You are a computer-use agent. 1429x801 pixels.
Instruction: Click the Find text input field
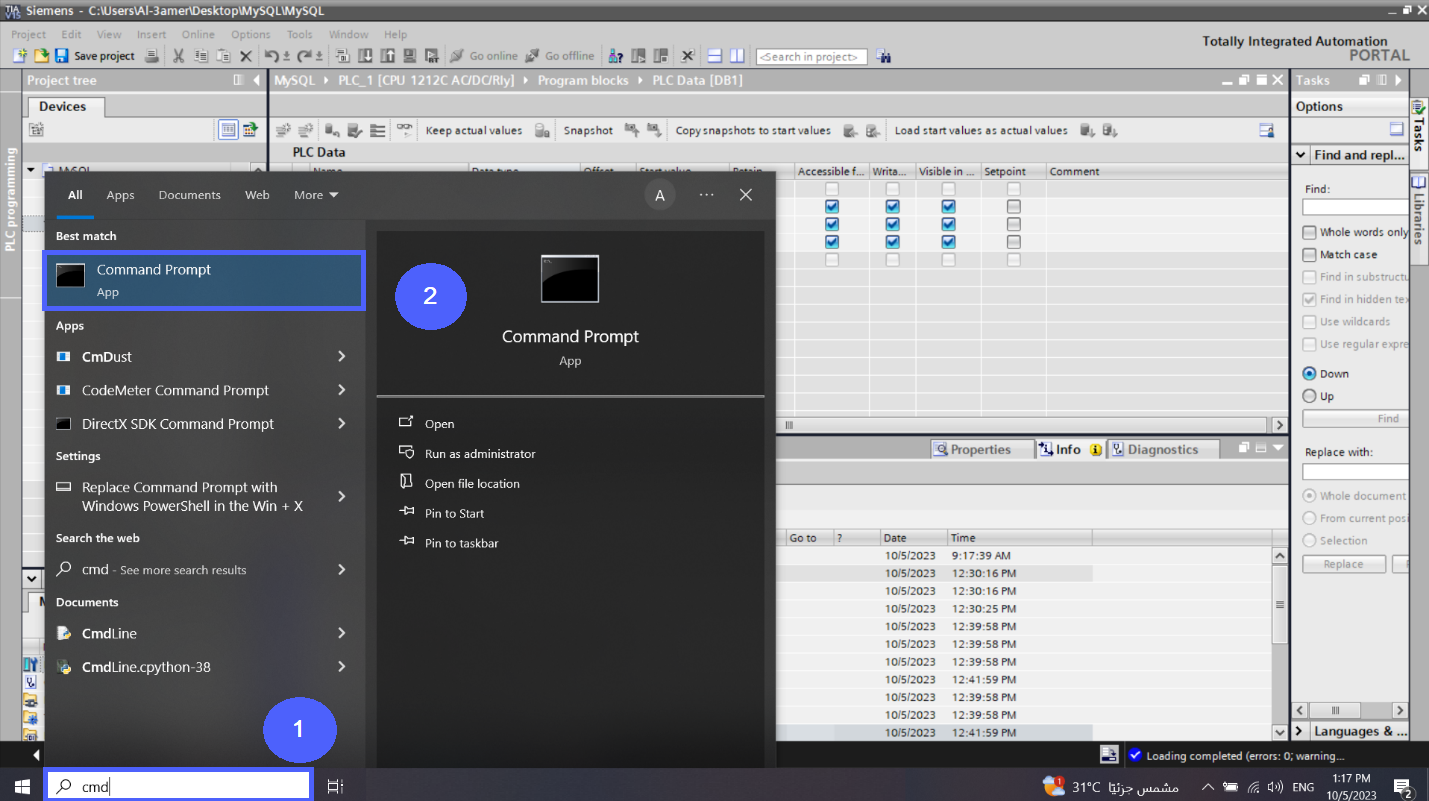pos(1355,207)
